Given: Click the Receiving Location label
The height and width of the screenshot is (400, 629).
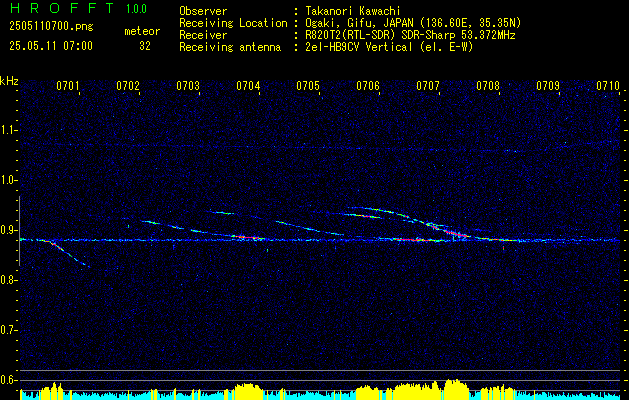Looking at the screenshot, I should [x=233, y=23].
